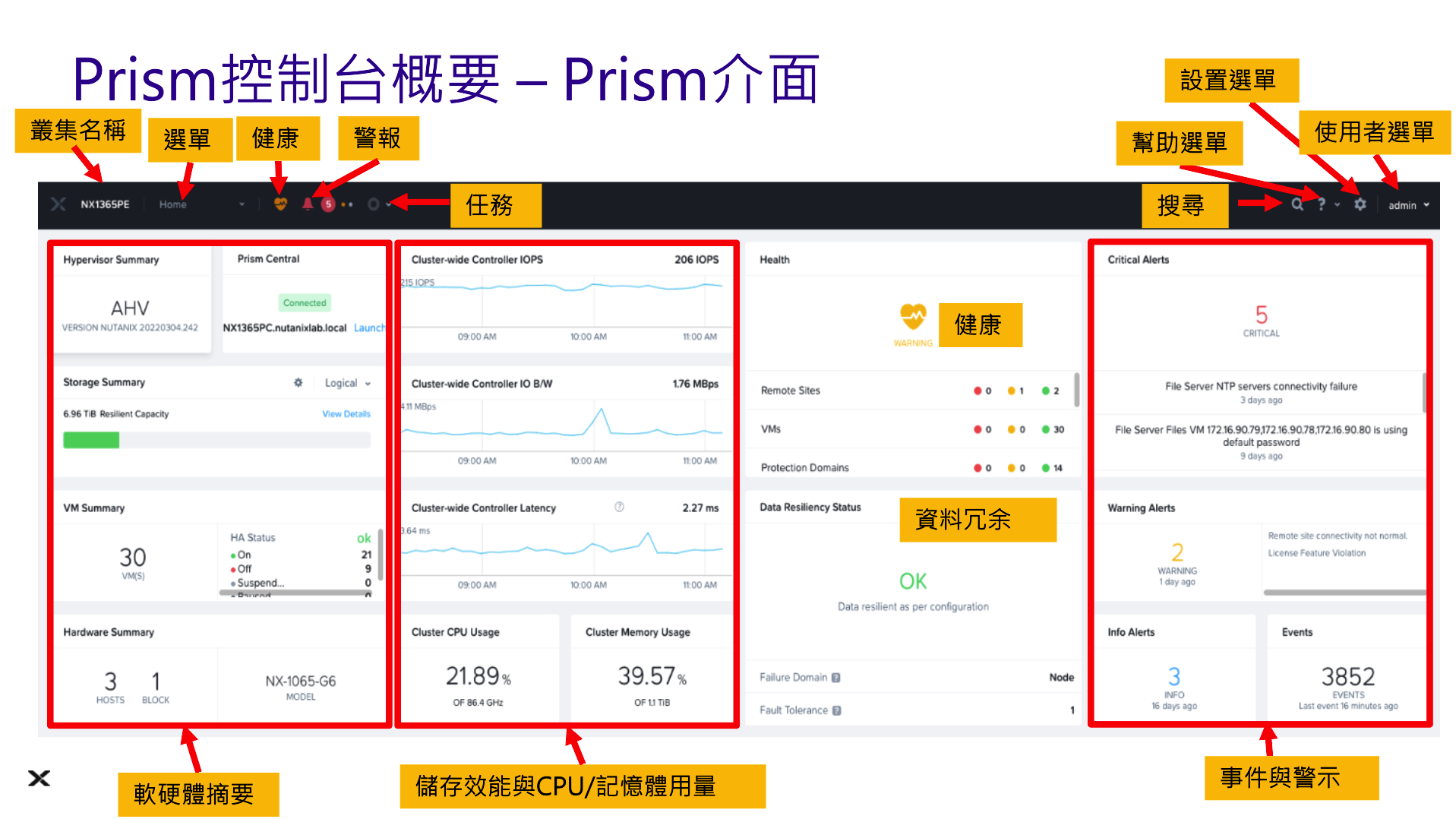Click the HA Status Off row

pos(301,569)
